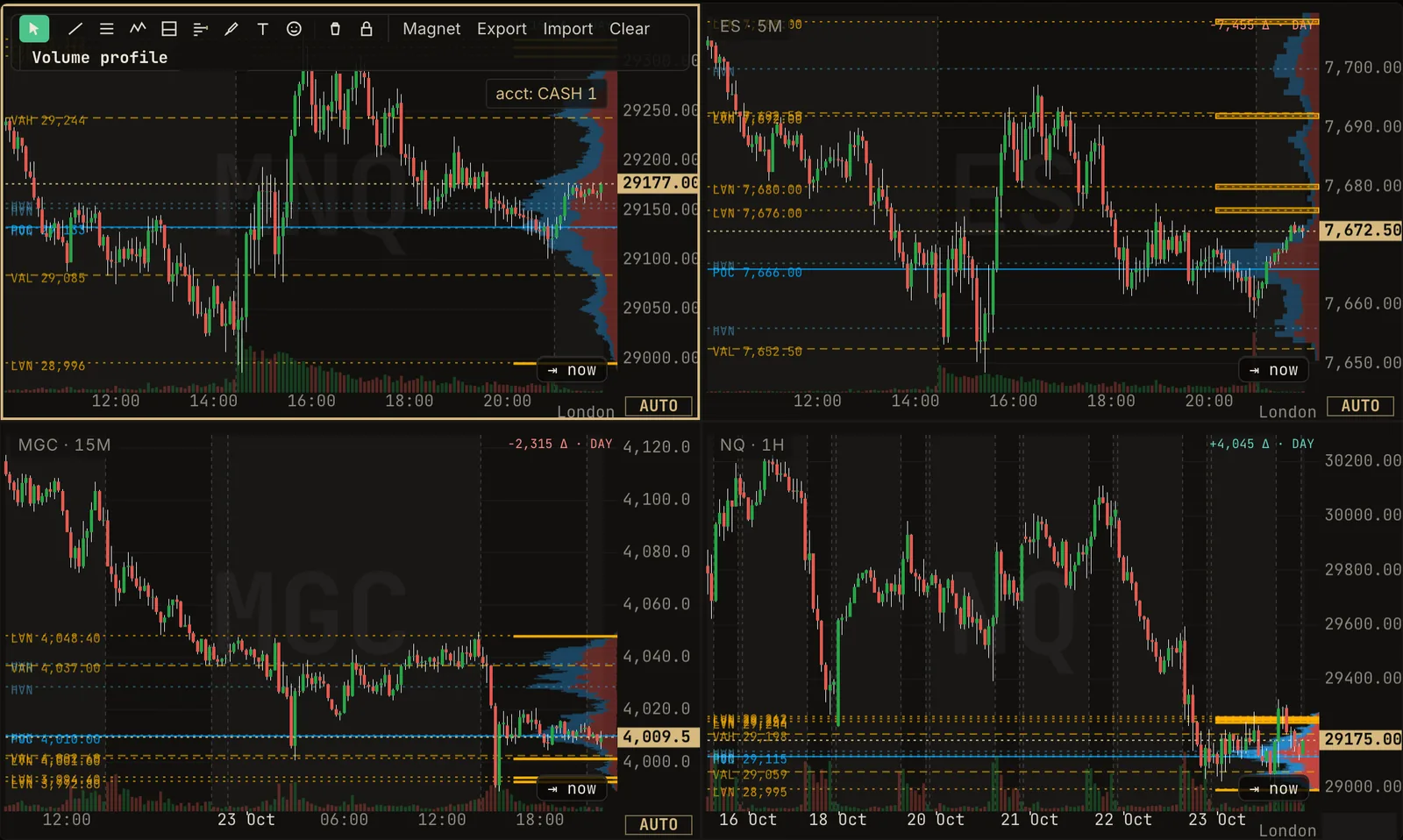
Task: Jump to now on the ES chart
Action: pyautogui.click(x=1273, y=370)
